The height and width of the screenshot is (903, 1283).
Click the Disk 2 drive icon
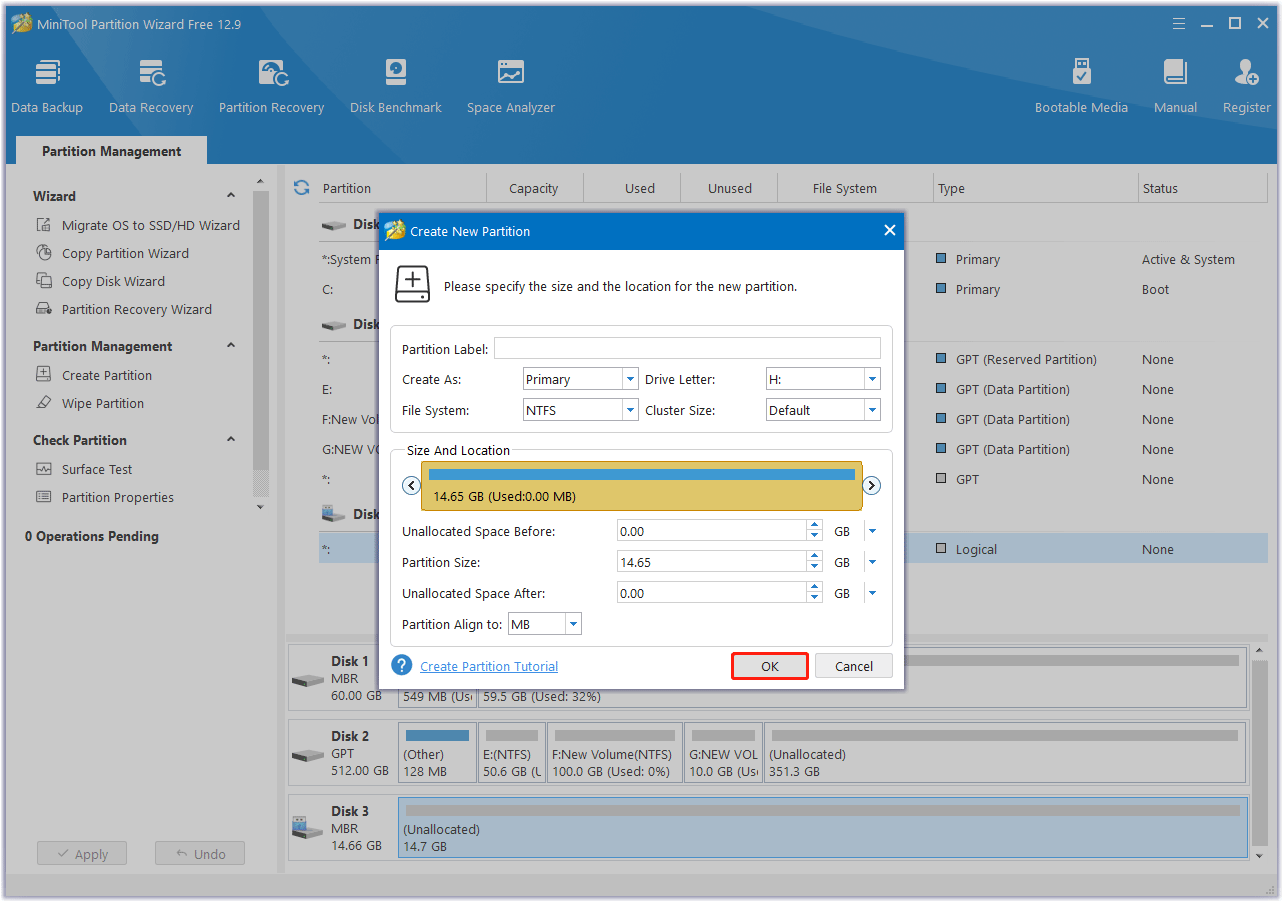click(308, 754)
